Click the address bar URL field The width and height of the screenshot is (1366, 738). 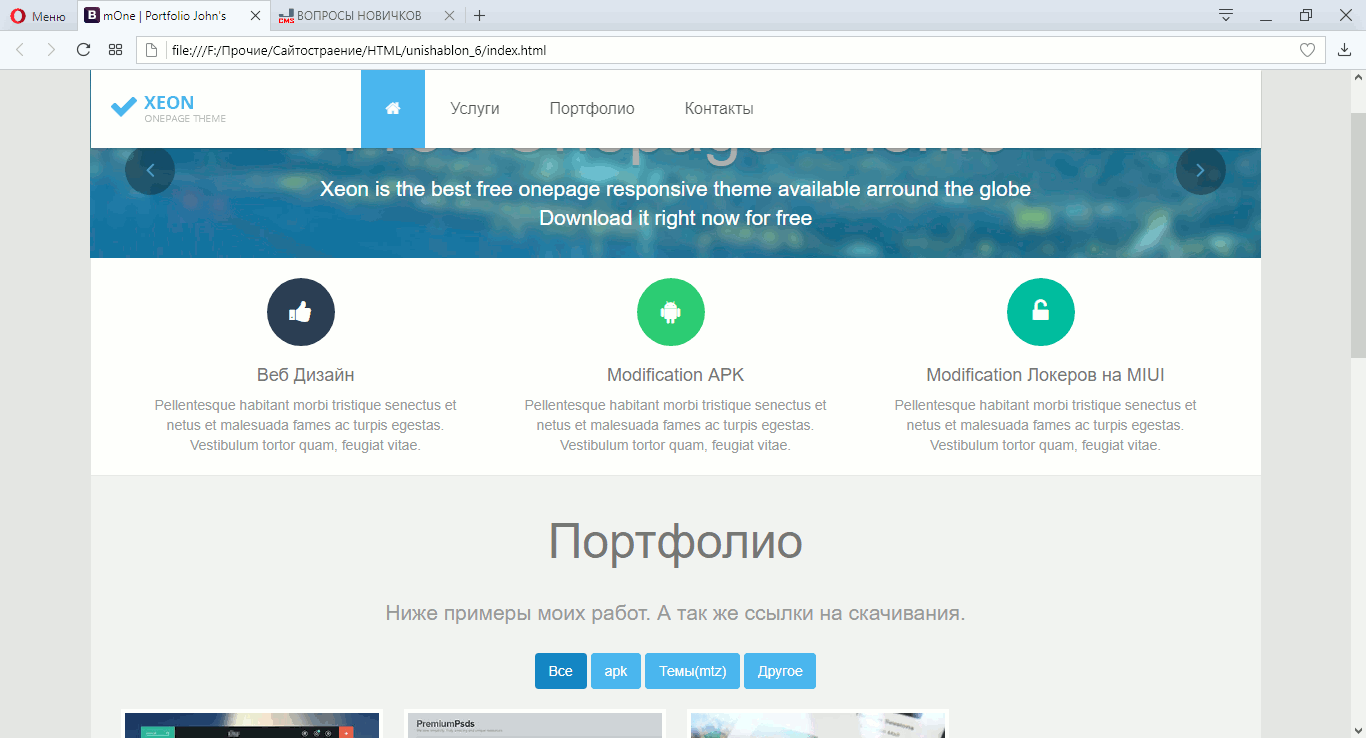(700, 50)
